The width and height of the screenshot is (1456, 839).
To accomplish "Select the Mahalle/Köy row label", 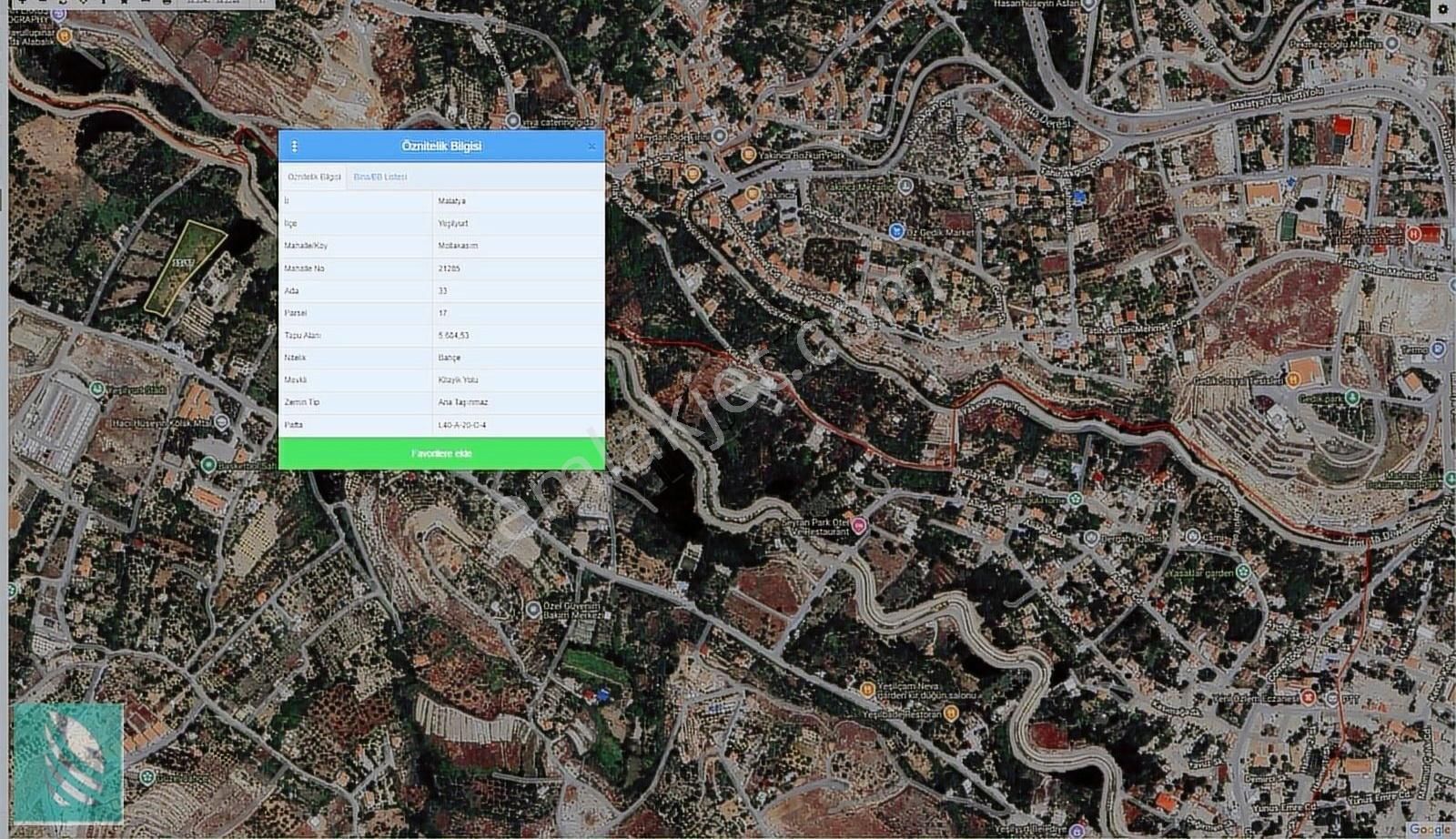I will click(306, 246).
